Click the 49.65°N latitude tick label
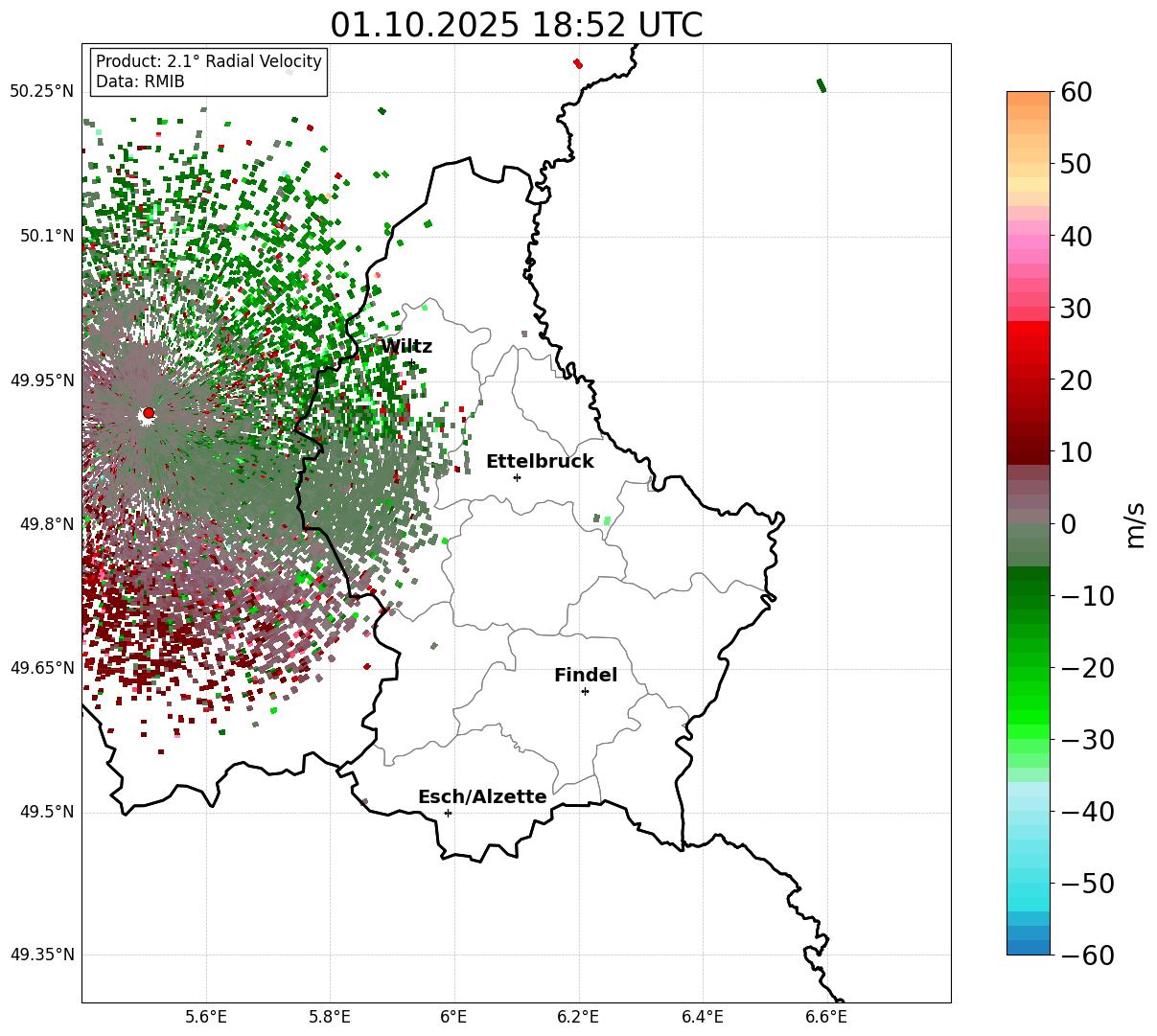This screenshot has width=1157, height=1036. (x=42, y=668)
